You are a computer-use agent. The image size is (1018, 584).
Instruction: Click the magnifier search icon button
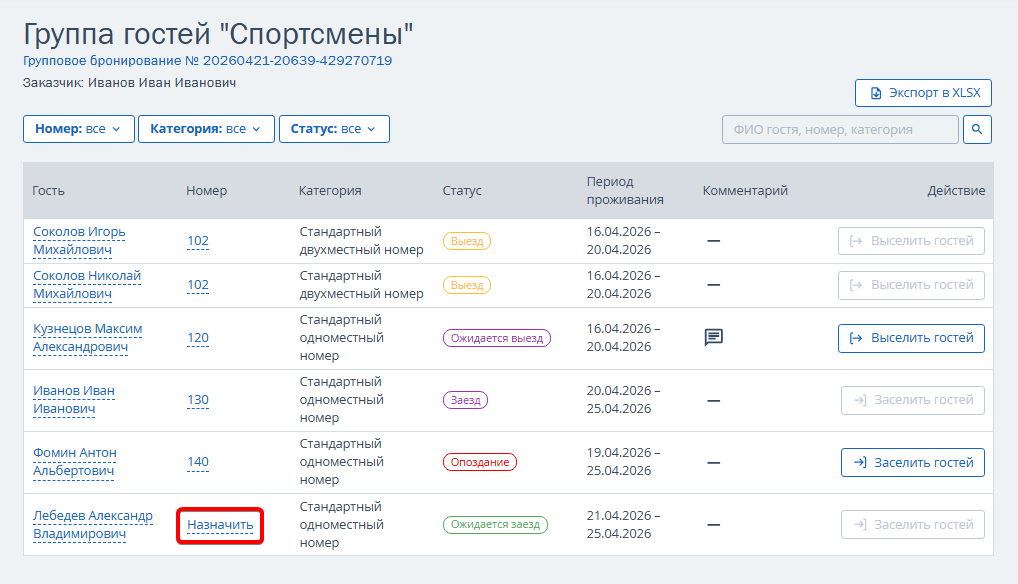click(976, 129)
